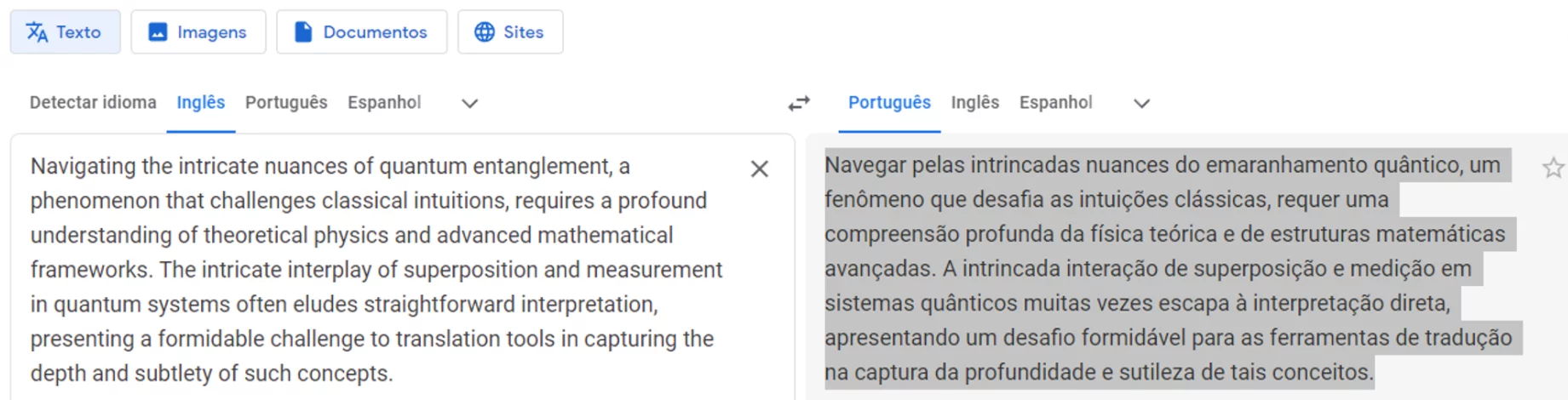Image resolution: width=1568 pixels, height=400 pixels.
Task: Swap source and target languages
Action: coord(799,103)
